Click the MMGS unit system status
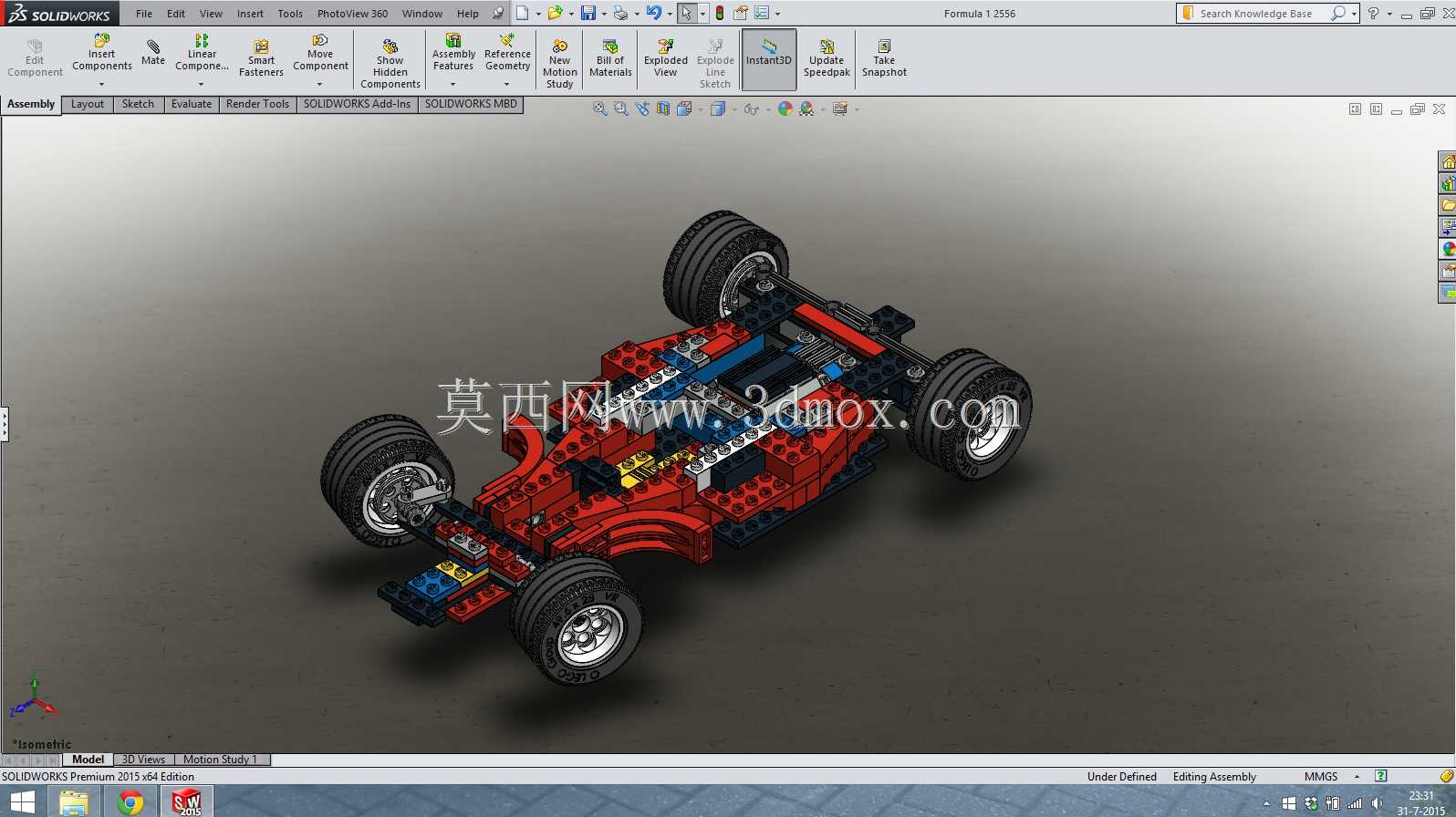This screenshot has width=1456, height=817. point(1321,777)
